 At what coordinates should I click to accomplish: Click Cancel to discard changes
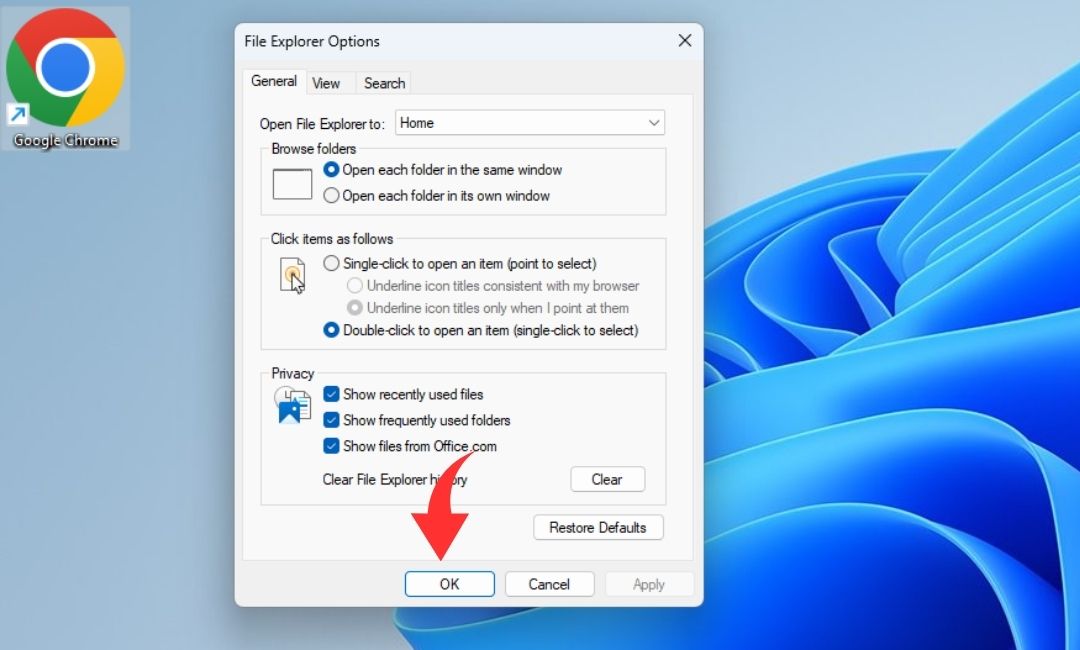pos(549,584)
